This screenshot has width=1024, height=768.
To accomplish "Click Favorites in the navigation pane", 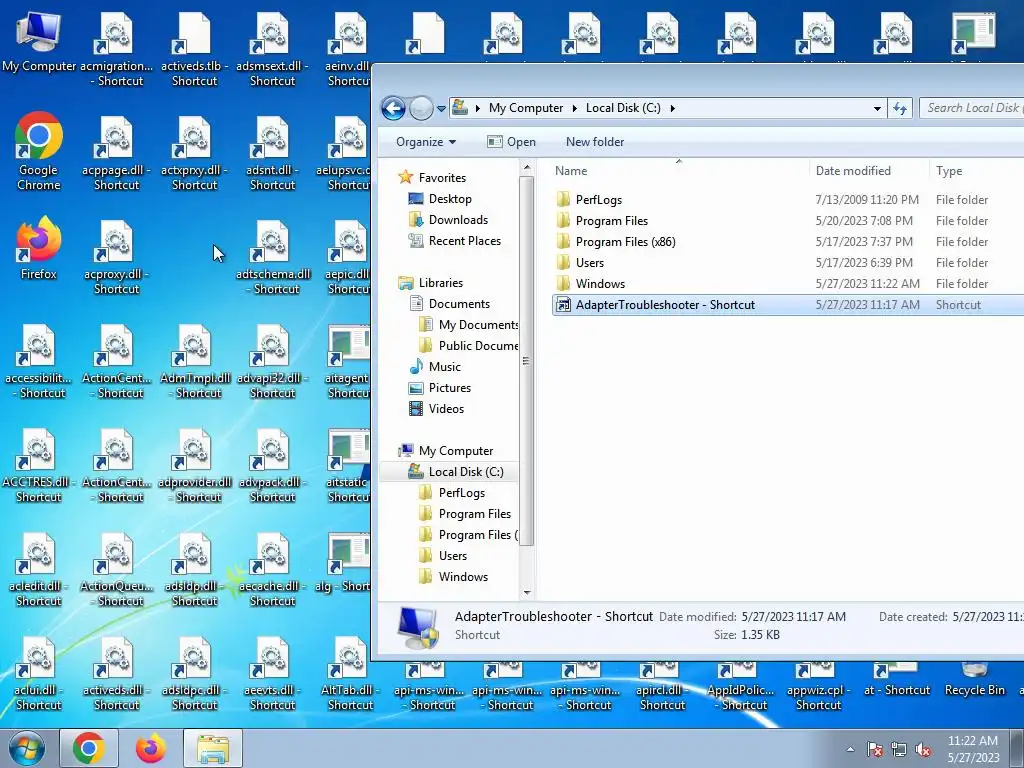I will click(x=442, y=178).
